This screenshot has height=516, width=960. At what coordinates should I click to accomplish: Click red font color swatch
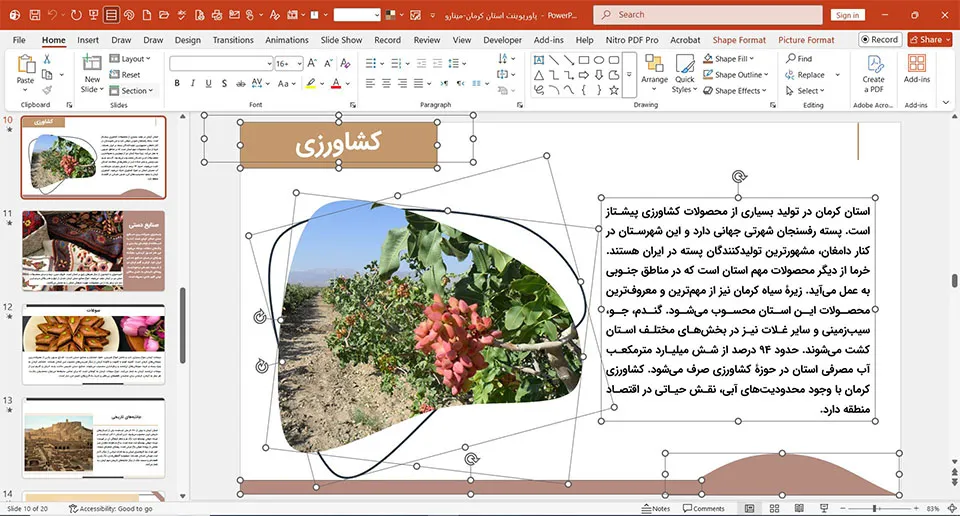(336, 83)
